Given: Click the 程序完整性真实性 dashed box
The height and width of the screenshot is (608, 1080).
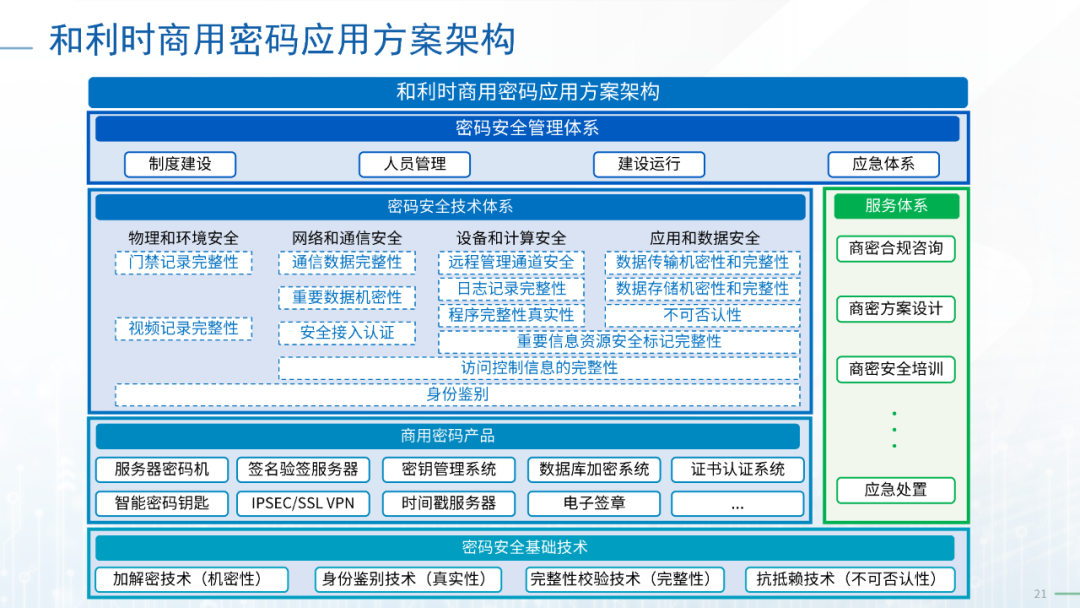Looking at the screenshot, I should pyautogui.click(x=511, y=315).
